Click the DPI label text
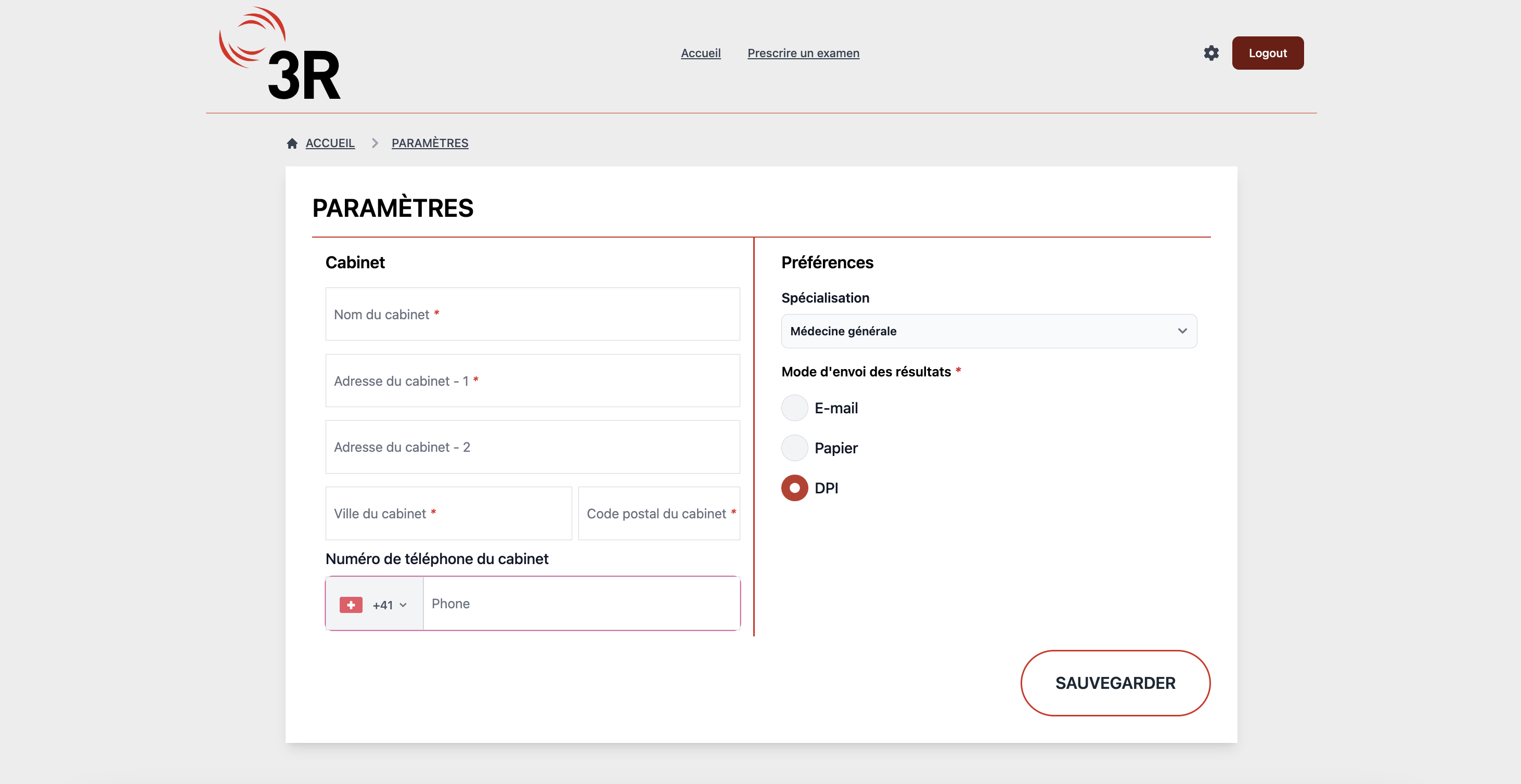This screenshot has height=784, width=1521. pyautogui.click(x=826, y=489)
